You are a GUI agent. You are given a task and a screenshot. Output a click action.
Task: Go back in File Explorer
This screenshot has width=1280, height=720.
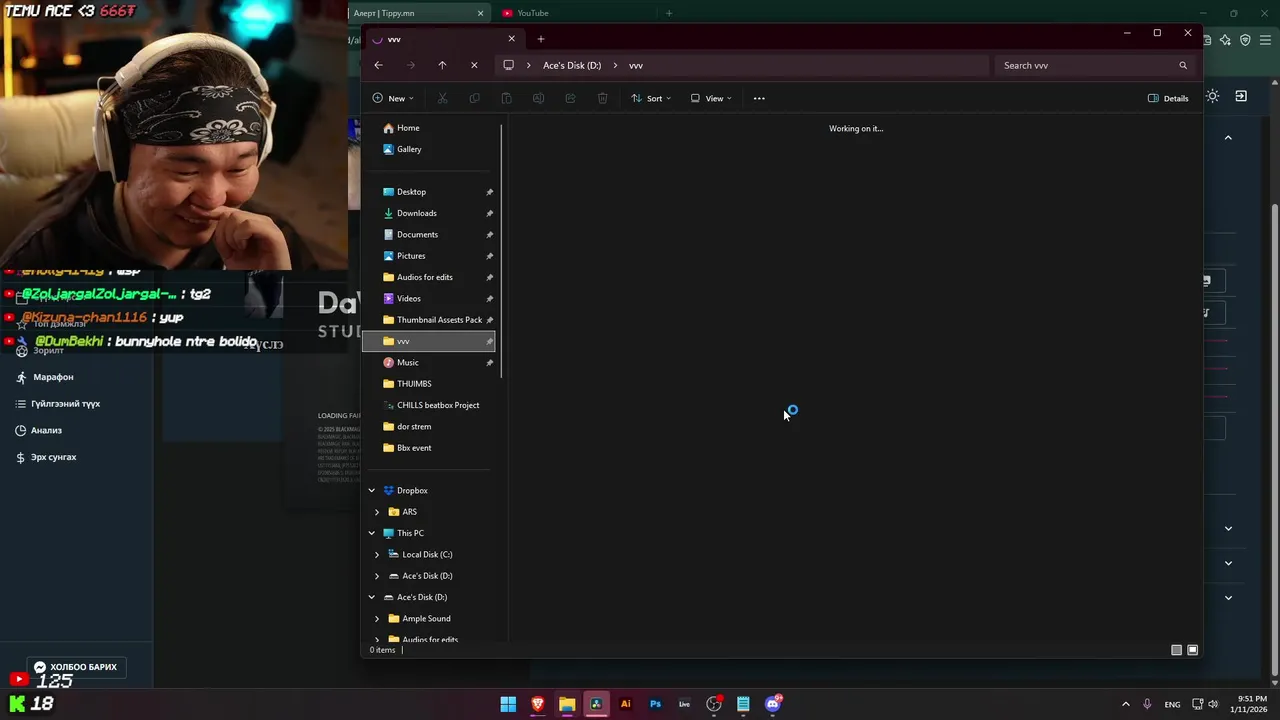[378, 65]
